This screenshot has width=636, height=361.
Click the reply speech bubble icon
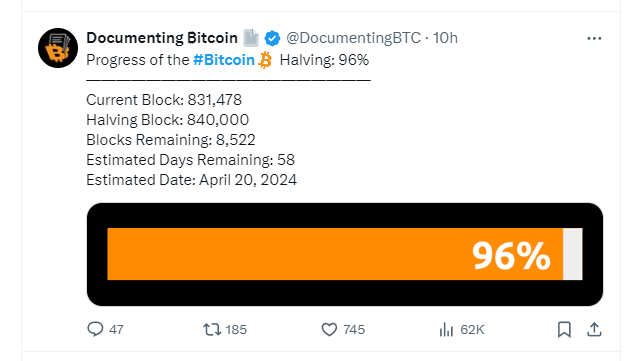tap(95, 329)
